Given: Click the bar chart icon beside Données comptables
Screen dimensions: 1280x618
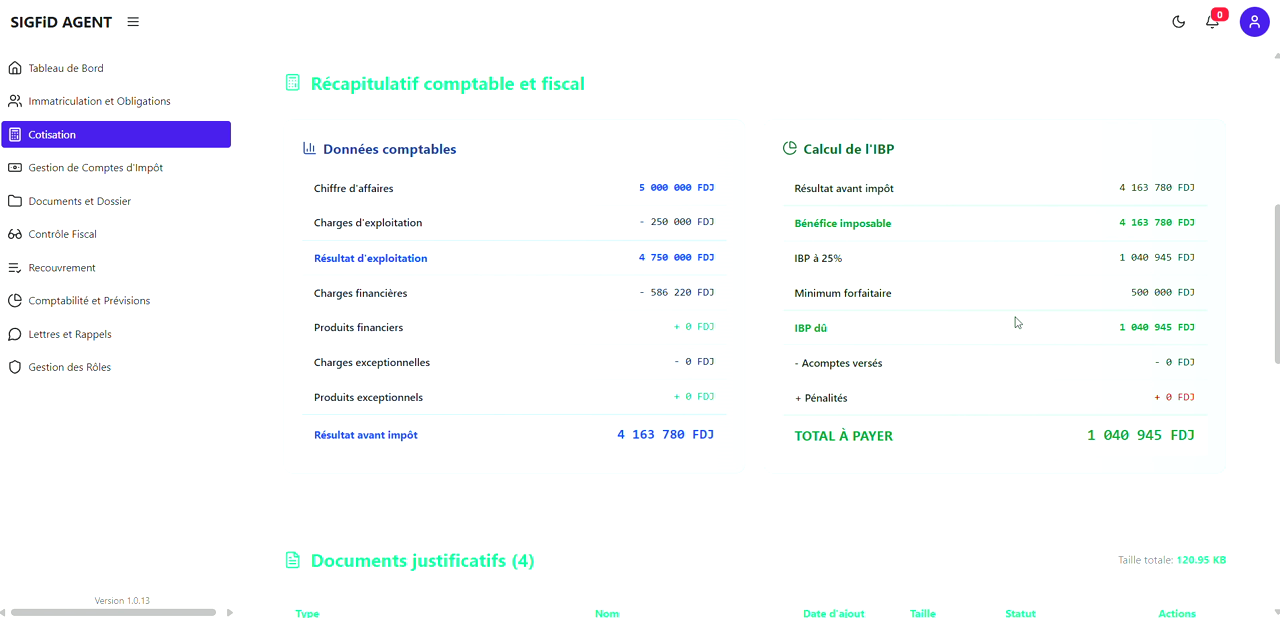Looking at the screenshot, I should click(x=309, y=147).
